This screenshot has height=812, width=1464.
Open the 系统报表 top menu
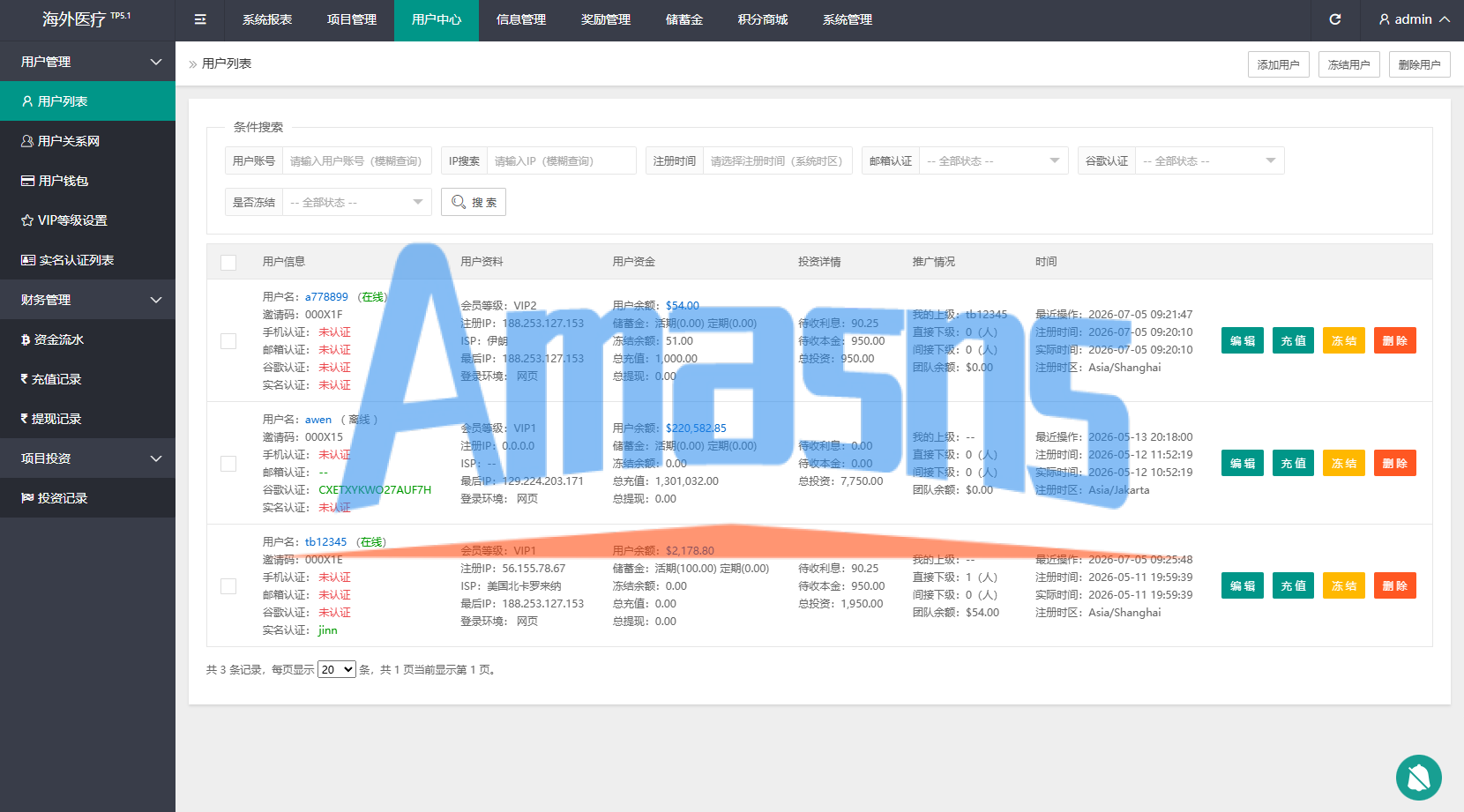[x=267, y=19]
